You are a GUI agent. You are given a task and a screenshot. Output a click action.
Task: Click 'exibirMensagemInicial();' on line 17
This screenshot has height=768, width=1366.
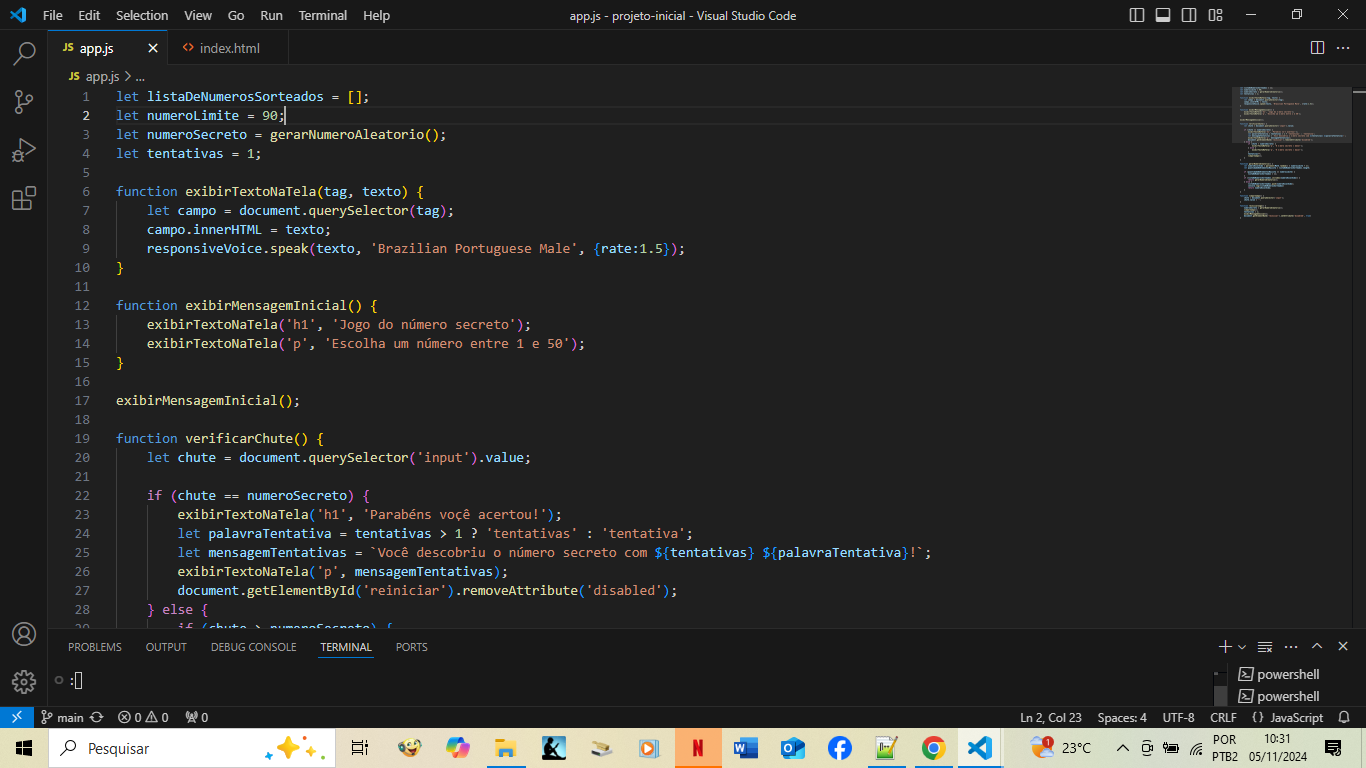[x=208, y=400]
